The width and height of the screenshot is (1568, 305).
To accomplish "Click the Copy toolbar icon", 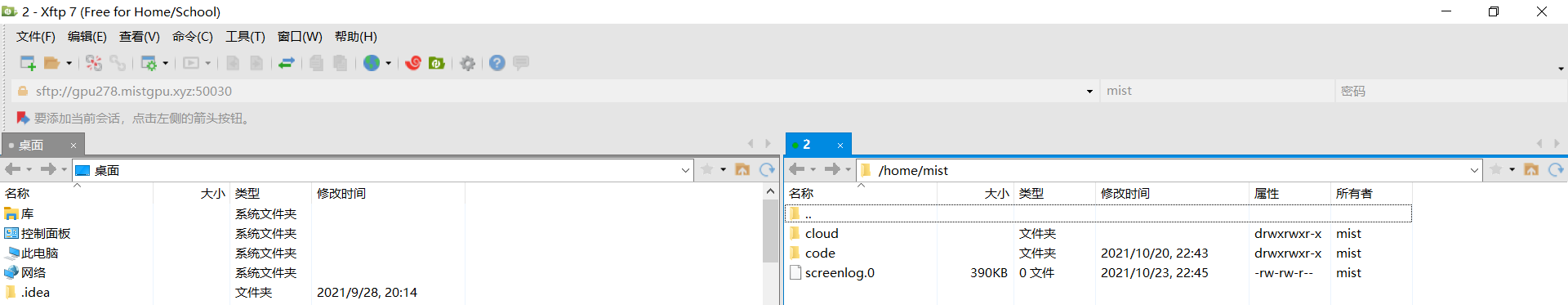I will coord(316,63).
